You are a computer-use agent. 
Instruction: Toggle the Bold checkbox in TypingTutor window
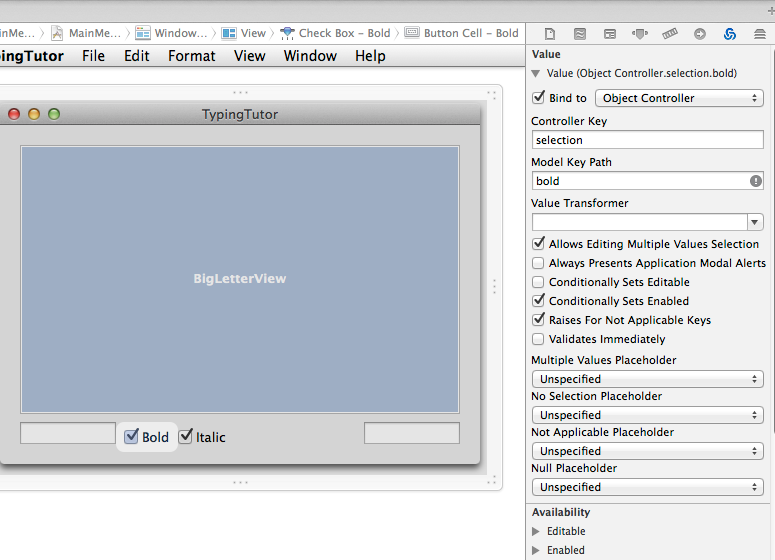(x=131, y=436)
